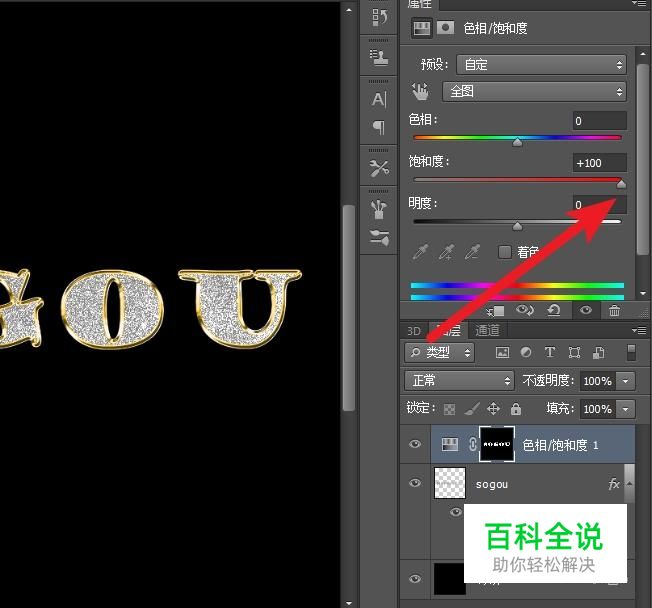Open the History panel icon
The image size is (652, 608).
379,17
